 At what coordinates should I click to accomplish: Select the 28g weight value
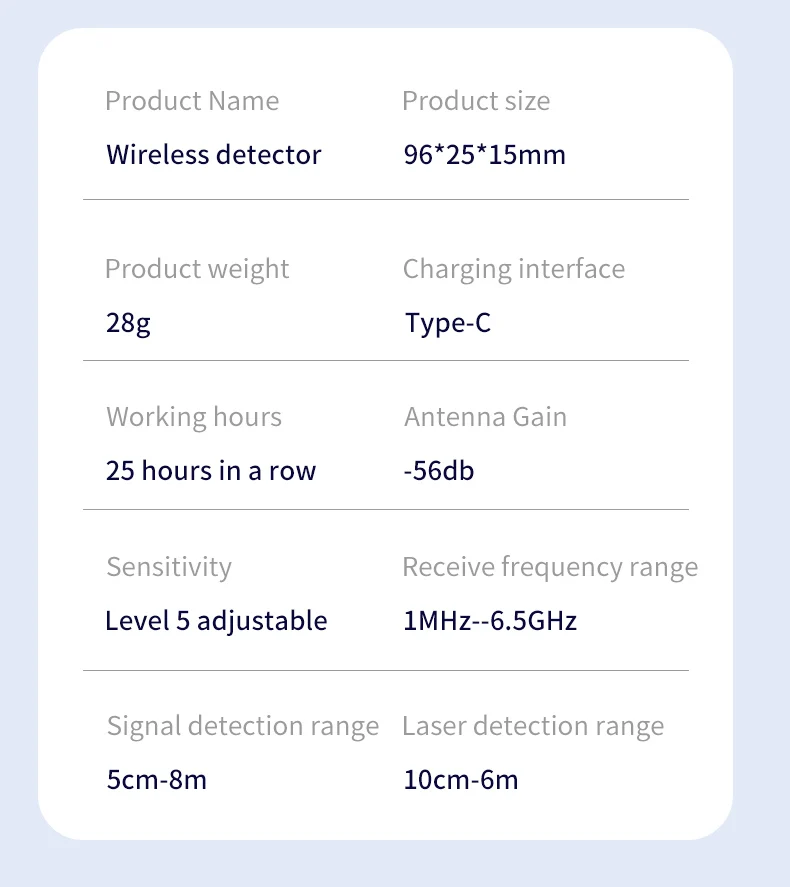point(128,323)
